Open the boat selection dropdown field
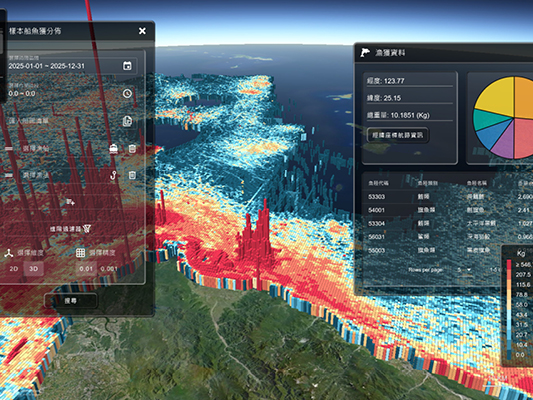The height and width of the screenshot is (400, 533). click(58, 149)
